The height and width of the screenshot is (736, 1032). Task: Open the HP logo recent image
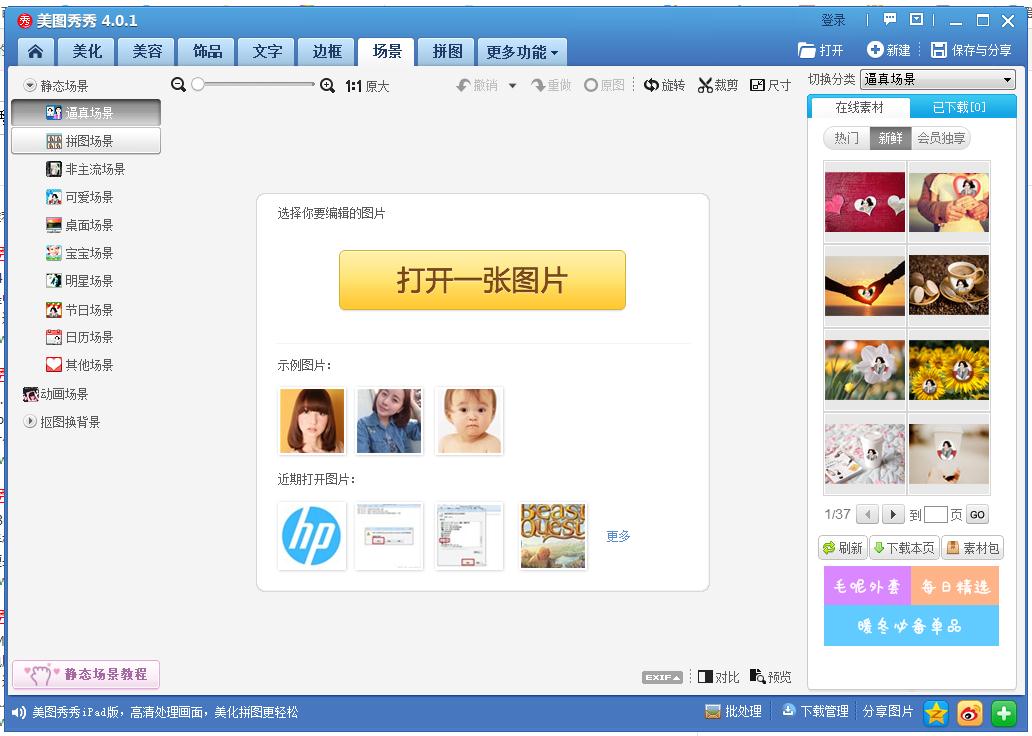pyautogui.click(x=312, y=536)
